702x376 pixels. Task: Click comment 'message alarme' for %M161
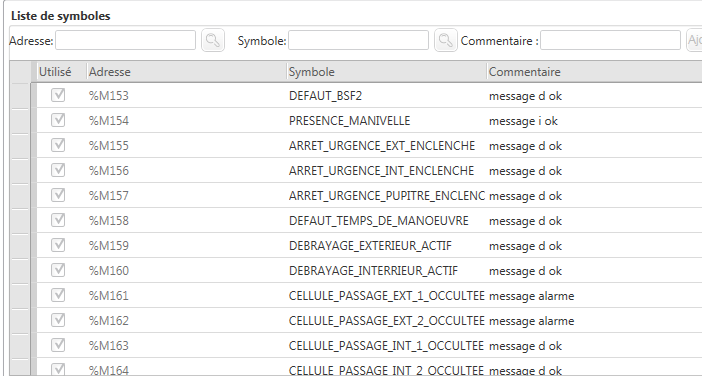point(531,296)
